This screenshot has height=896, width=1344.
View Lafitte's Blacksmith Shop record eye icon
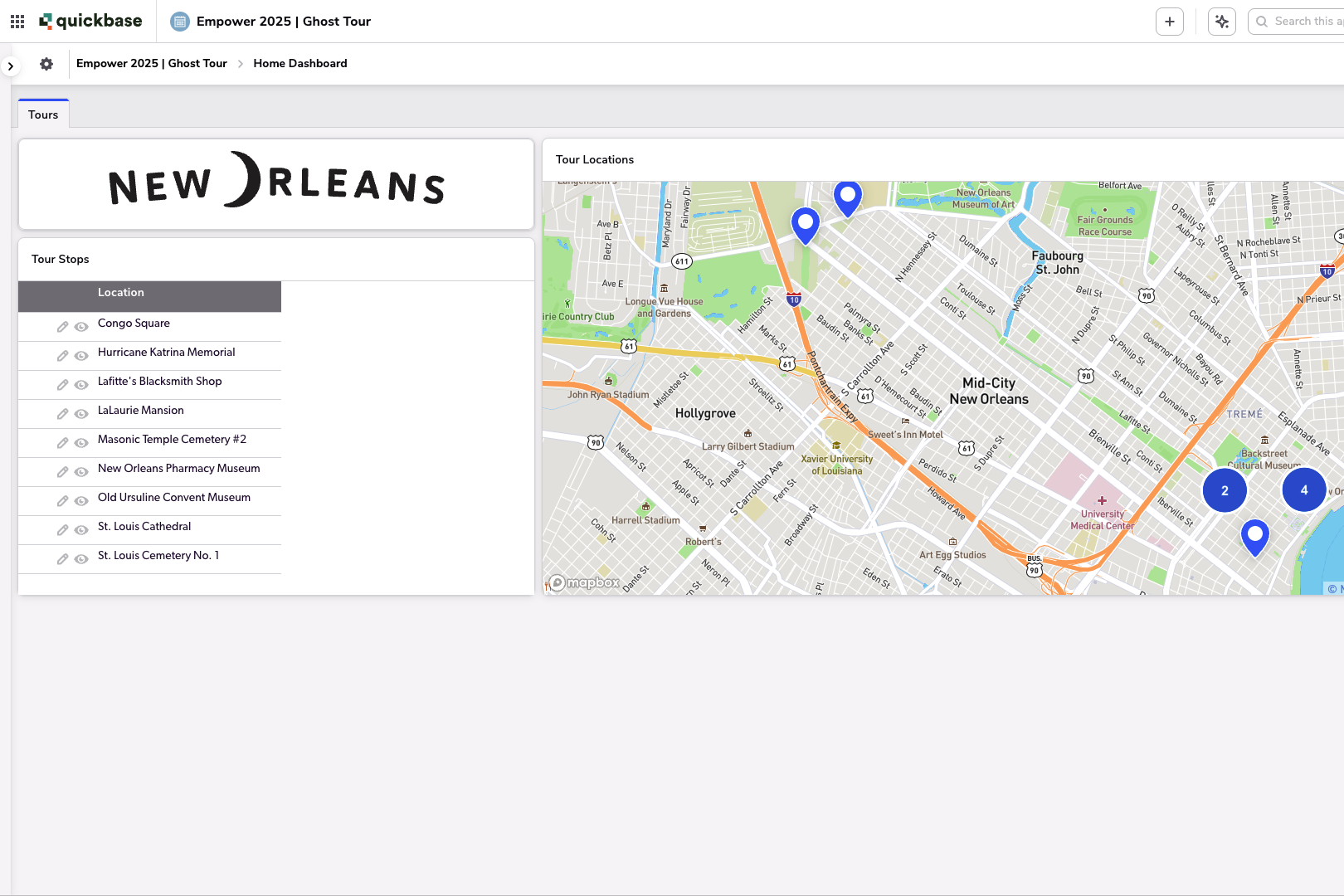[81, 385]
